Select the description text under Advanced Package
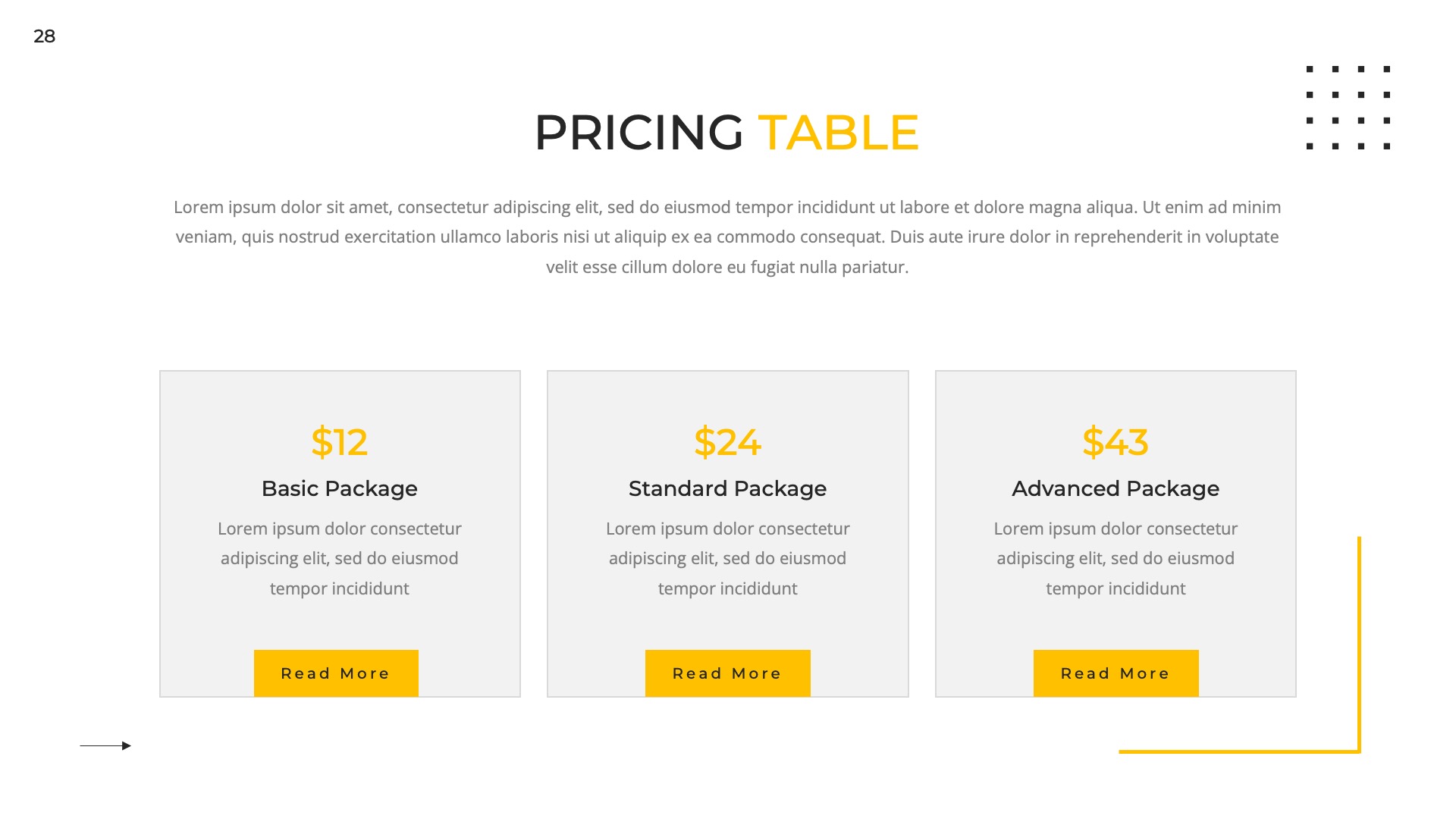This screenshot has height=819, width=1456. pyautogui.click(x=1116, y=558)
